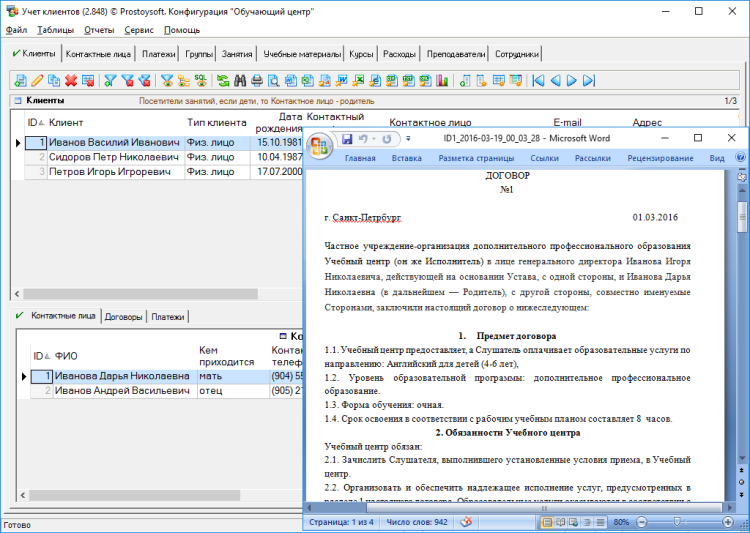Jump to last record with navigation arrow
The image size is (750, 533).
[587, 80]
